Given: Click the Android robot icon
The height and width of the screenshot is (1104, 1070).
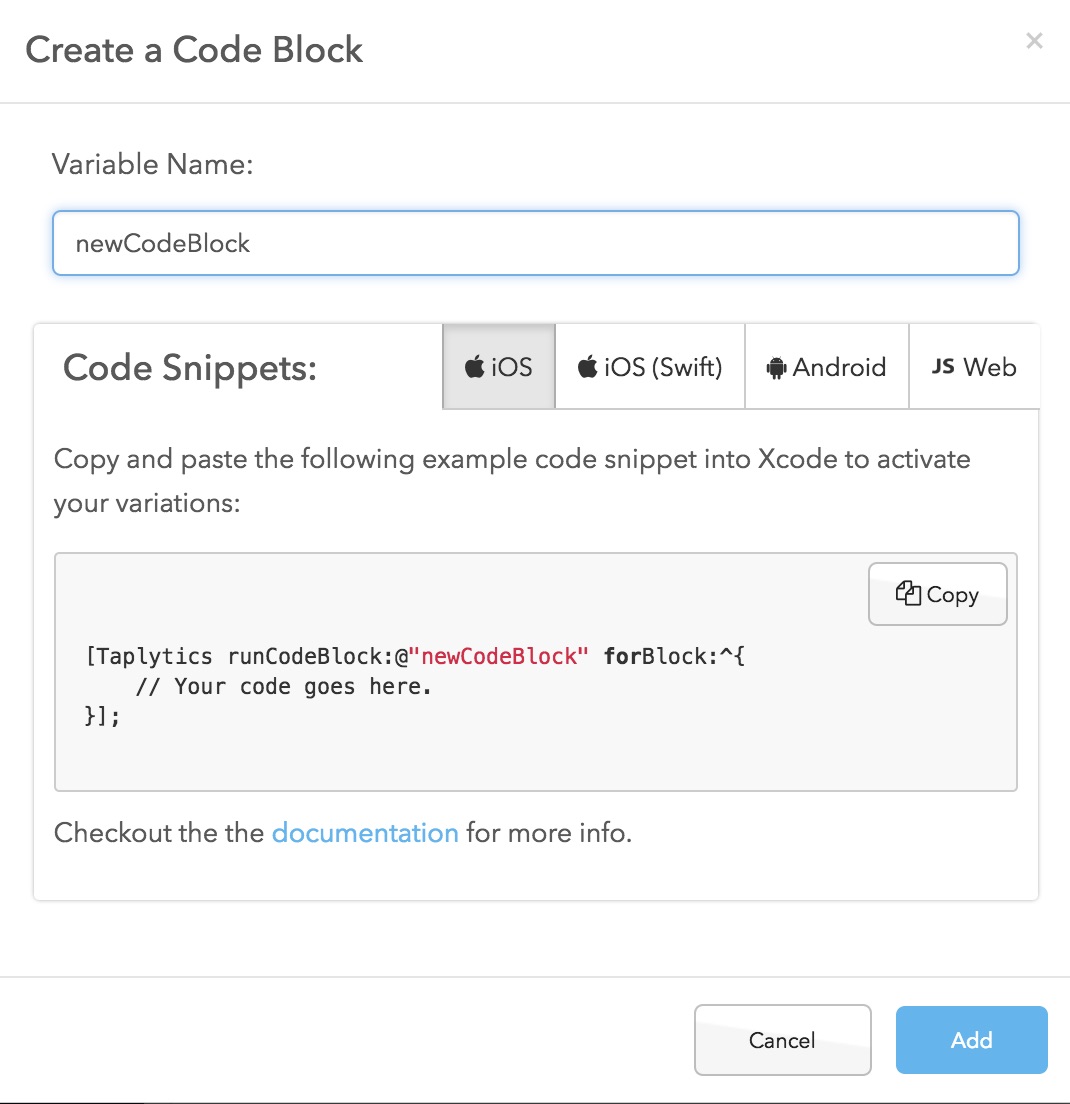Looking at the screenshot, I should [x=776, y=368].
